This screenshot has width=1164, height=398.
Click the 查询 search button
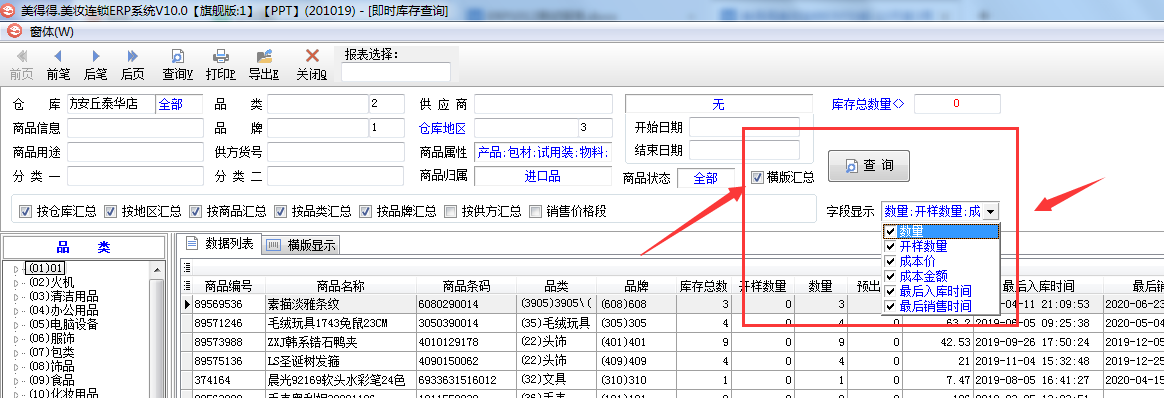(x=869, y=166)
